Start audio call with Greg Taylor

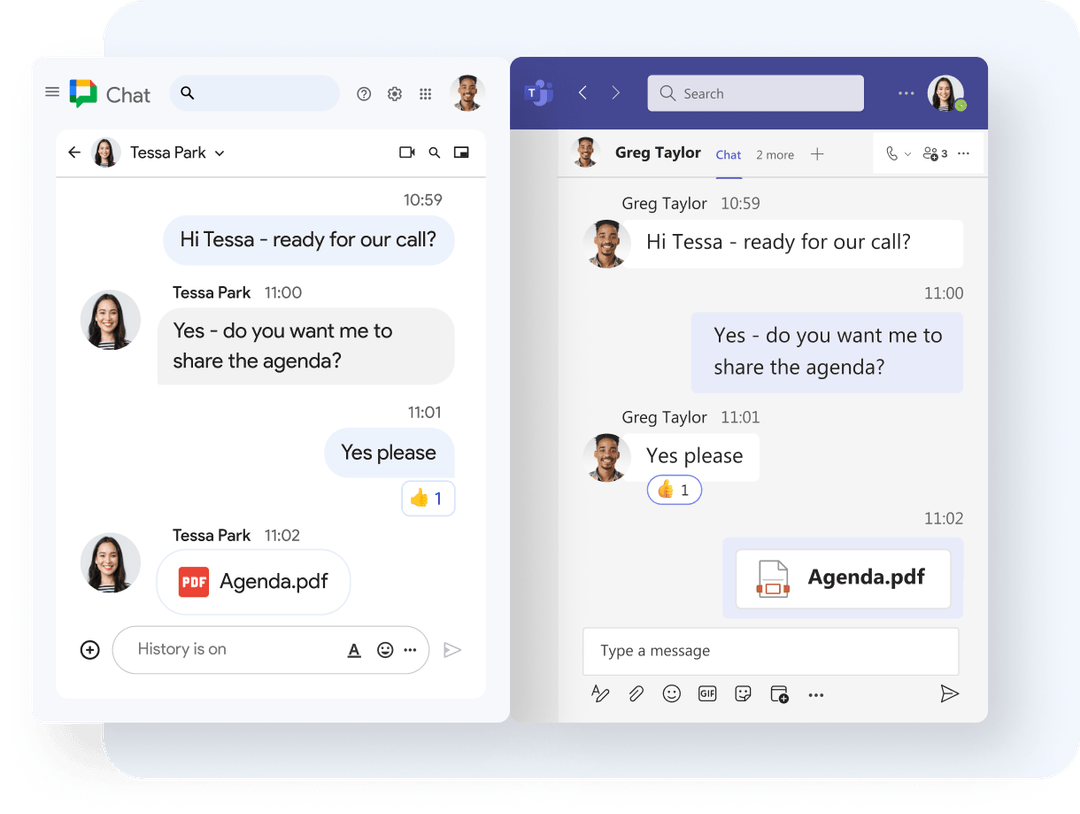[892, 154]
